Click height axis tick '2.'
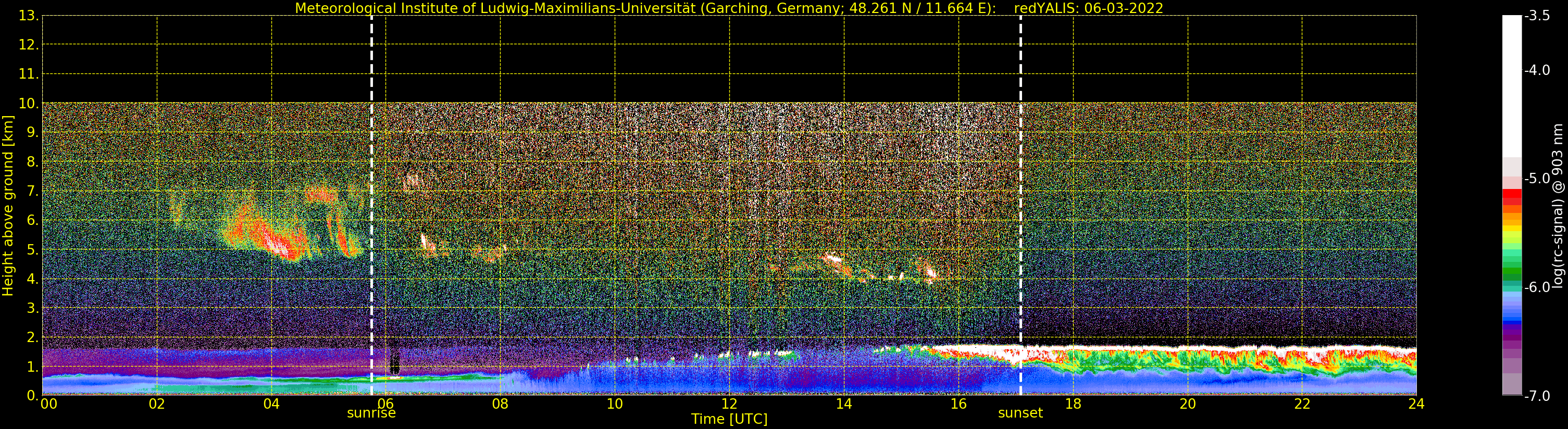The width and height of the screenshot is (1568, 429). [x=32, y=337]
